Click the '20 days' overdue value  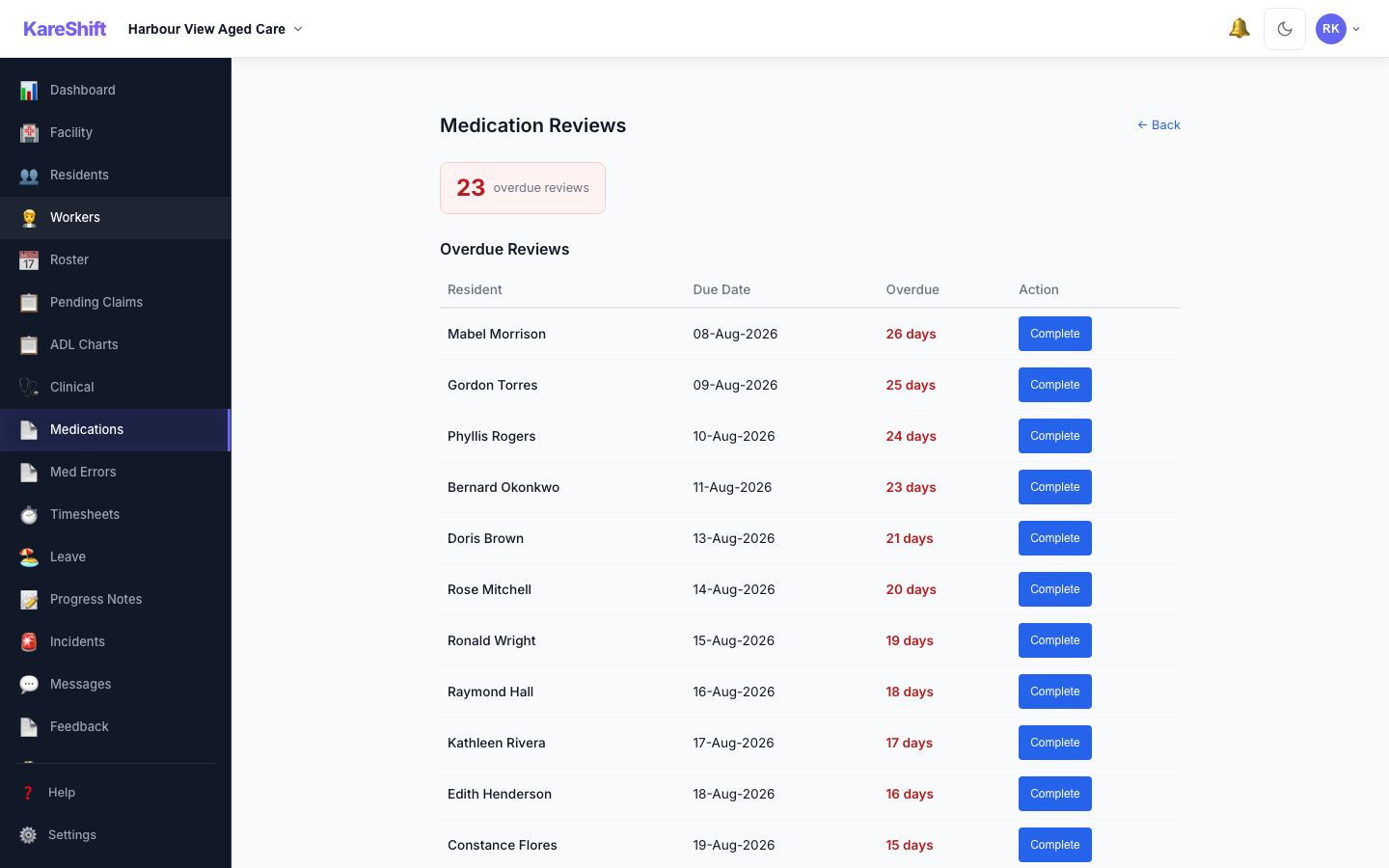911,589
